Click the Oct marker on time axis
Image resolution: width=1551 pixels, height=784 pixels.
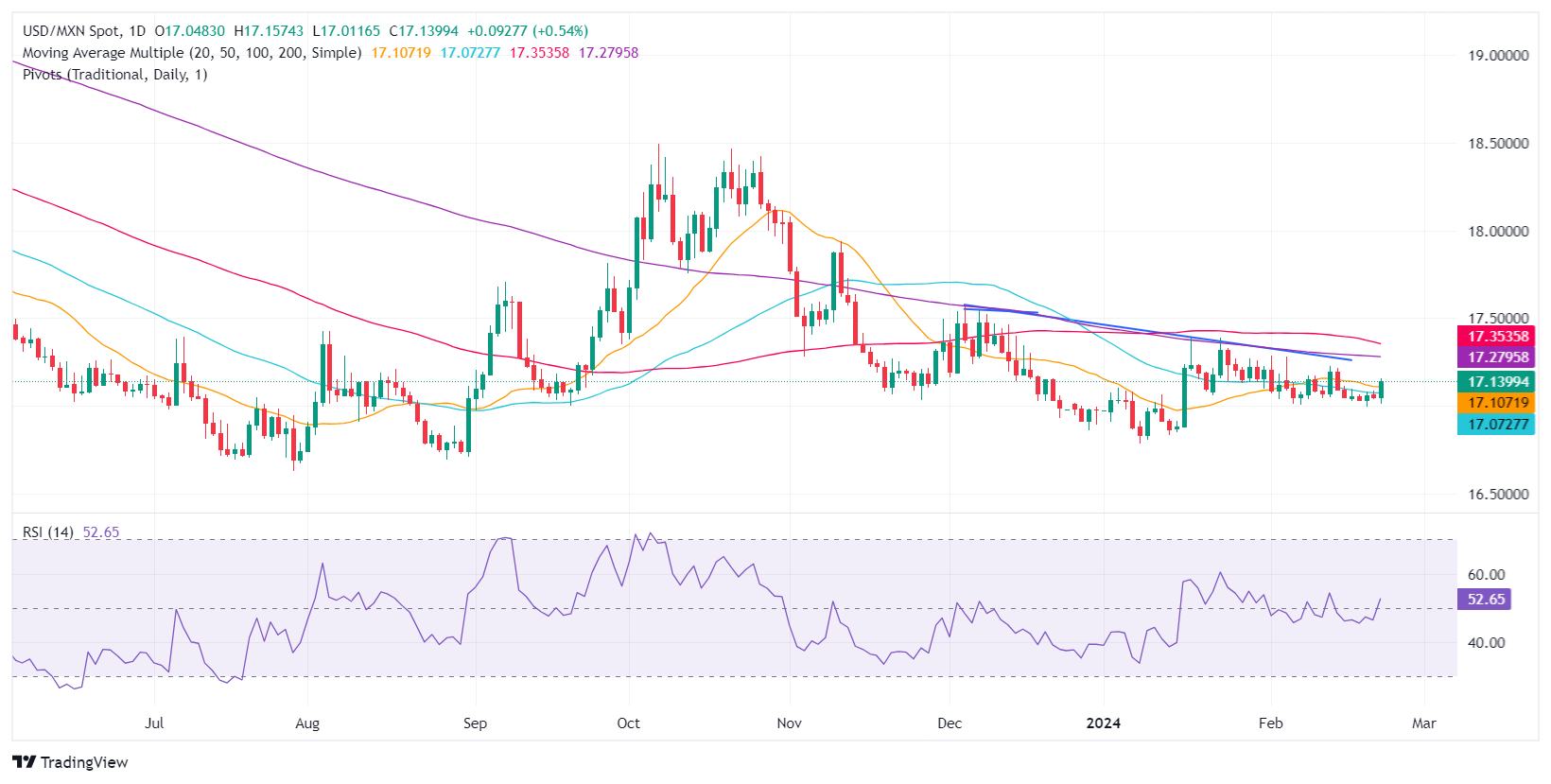pyautogui.click(x=628, y=723)
